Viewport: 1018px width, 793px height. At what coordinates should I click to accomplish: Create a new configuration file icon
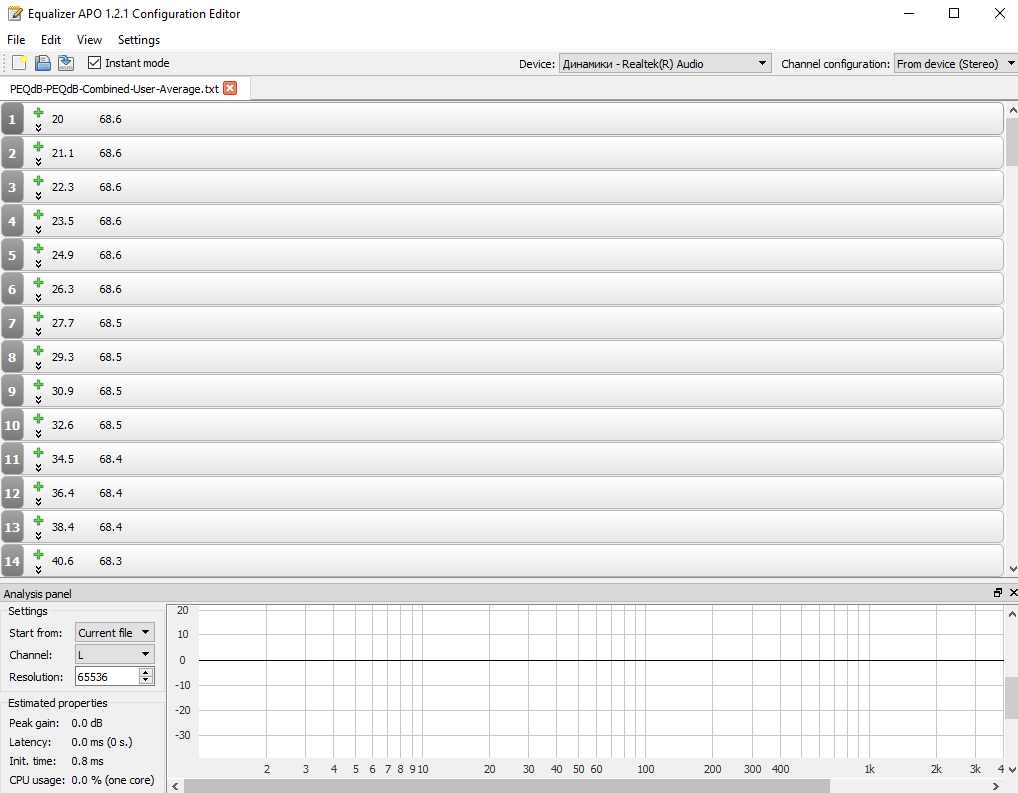19,63
